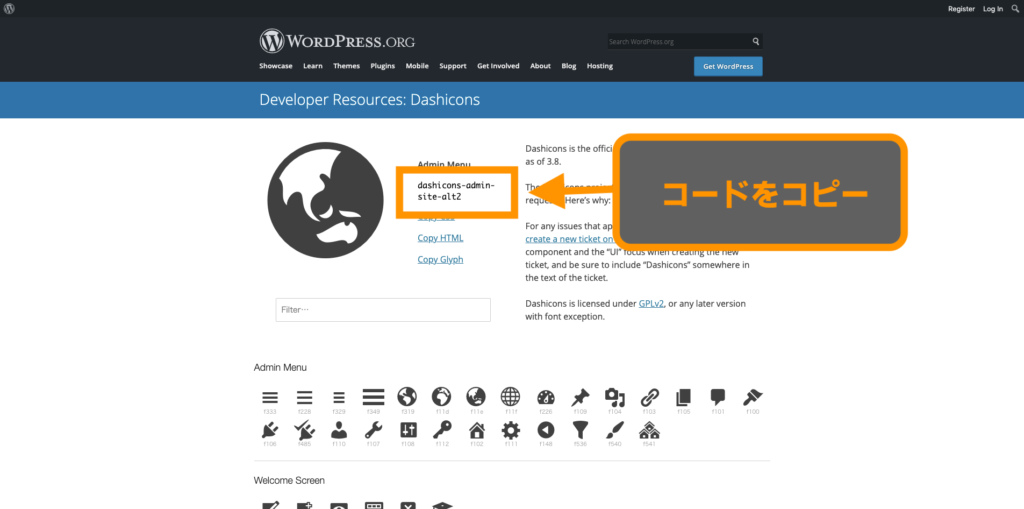Viewport: 1024px width, 509px height.
Task: Click the Copy HTML link
Action: tap(440, 238)
